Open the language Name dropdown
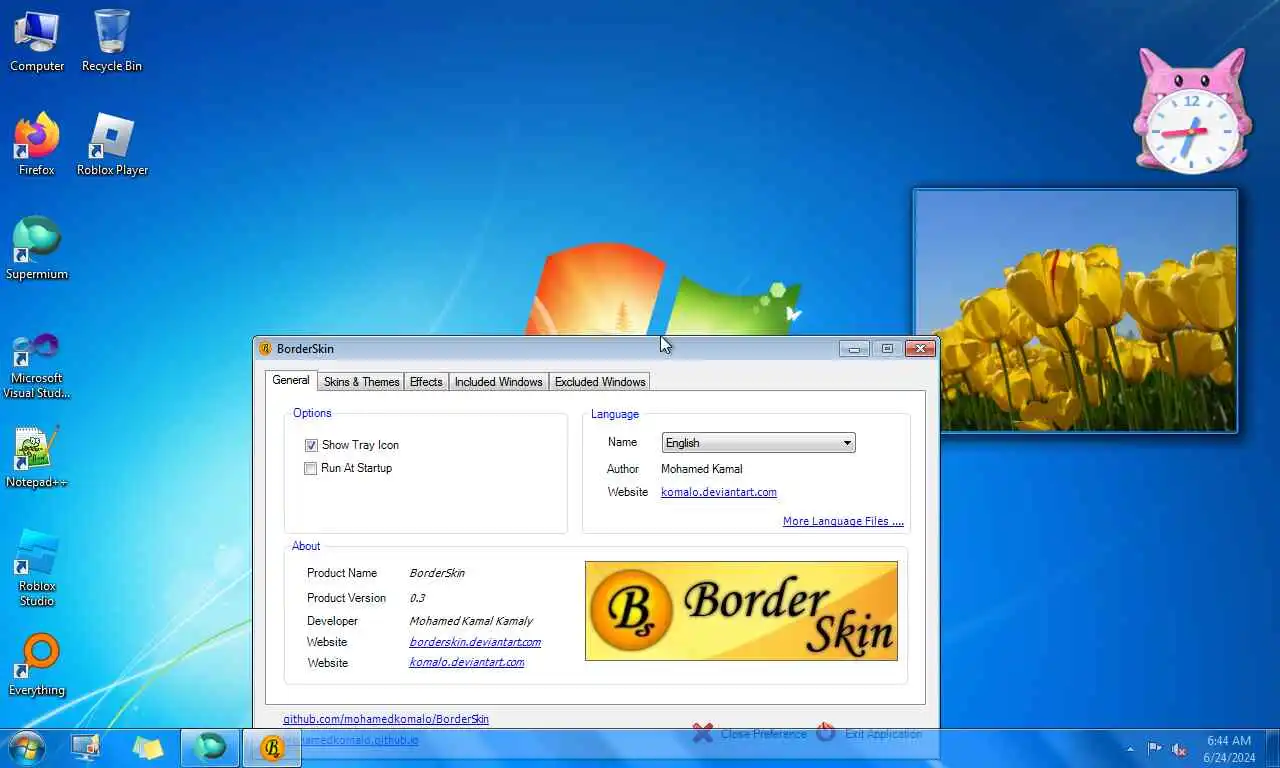The height and width of the screenshot is (768, 1280). point(758,443)
